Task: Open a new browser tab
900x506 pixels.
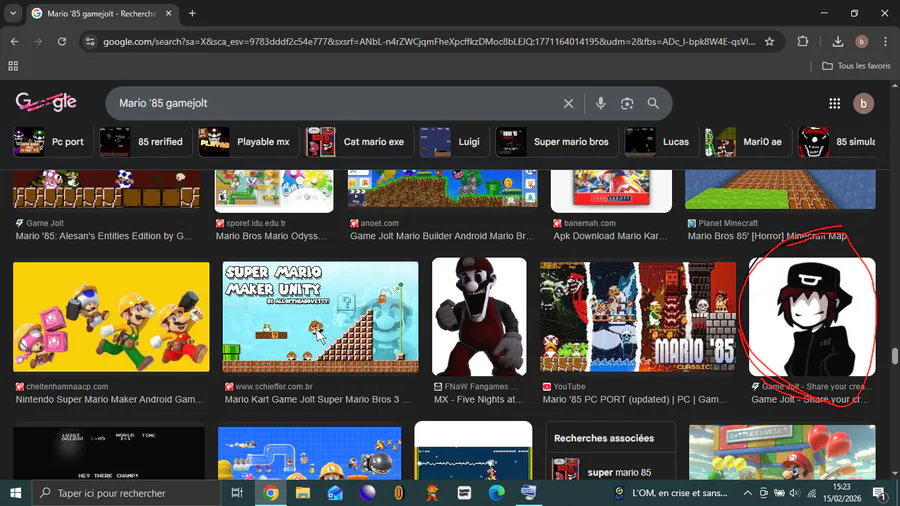Action: coord(192,13)
